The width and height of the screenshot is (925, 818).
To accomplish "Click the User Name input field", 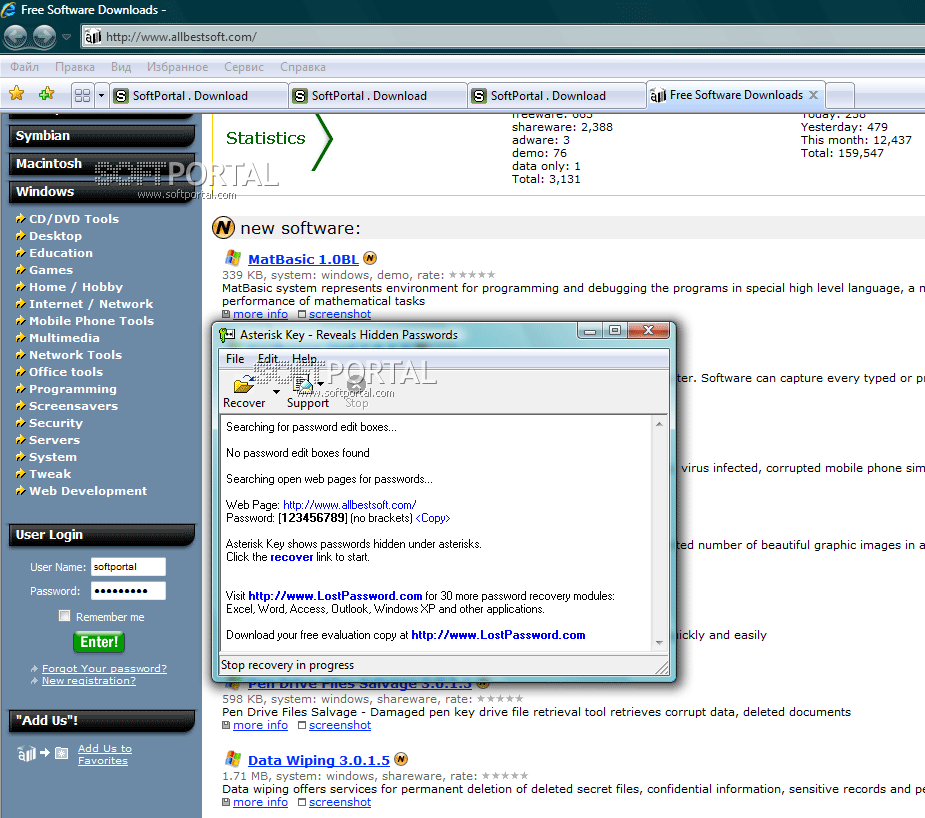I will 128,567.
